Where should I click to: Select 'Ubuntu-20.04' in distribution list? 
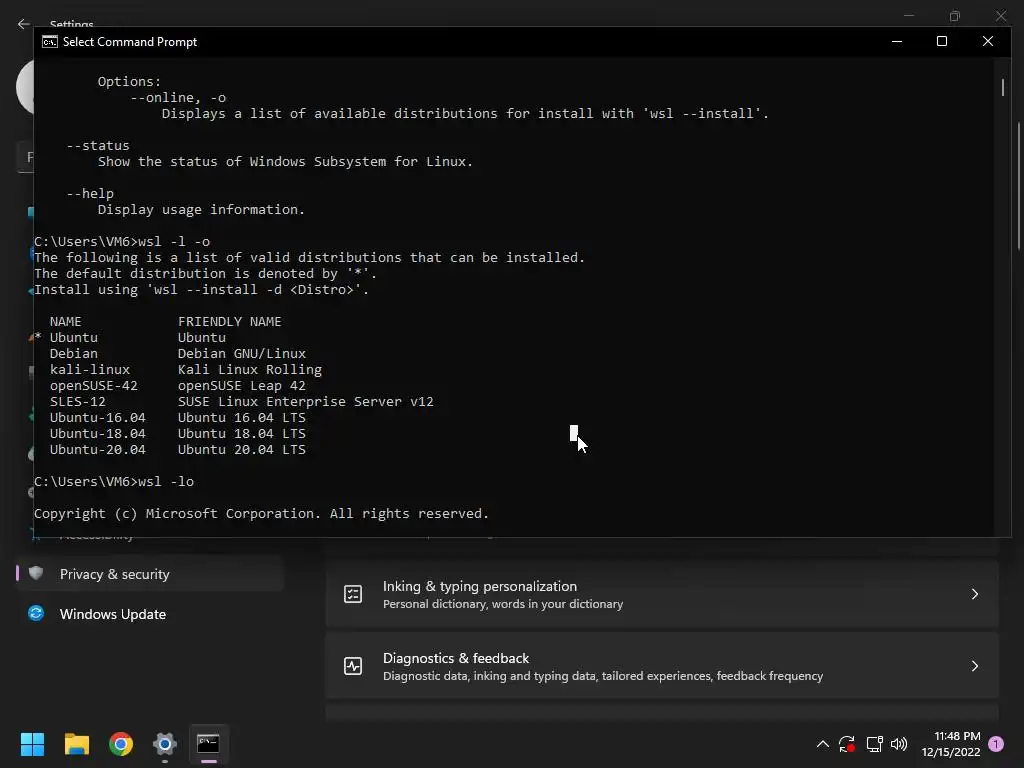coord(97,449)
